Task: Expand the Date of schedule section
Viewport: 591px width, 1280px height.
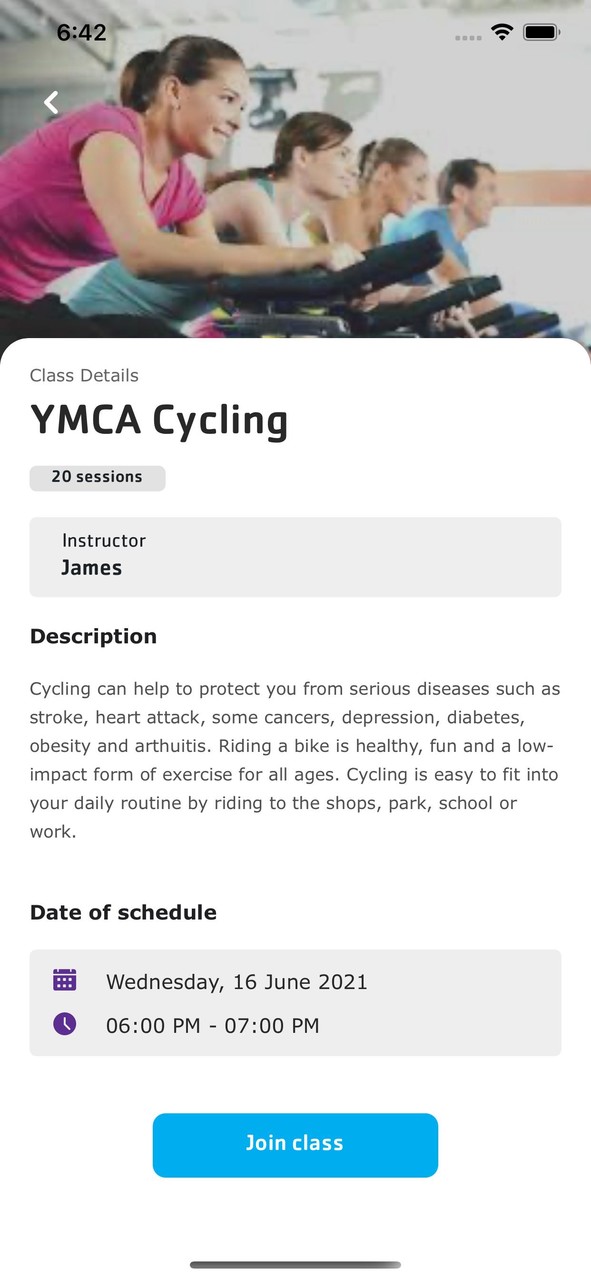Action: 123,912
